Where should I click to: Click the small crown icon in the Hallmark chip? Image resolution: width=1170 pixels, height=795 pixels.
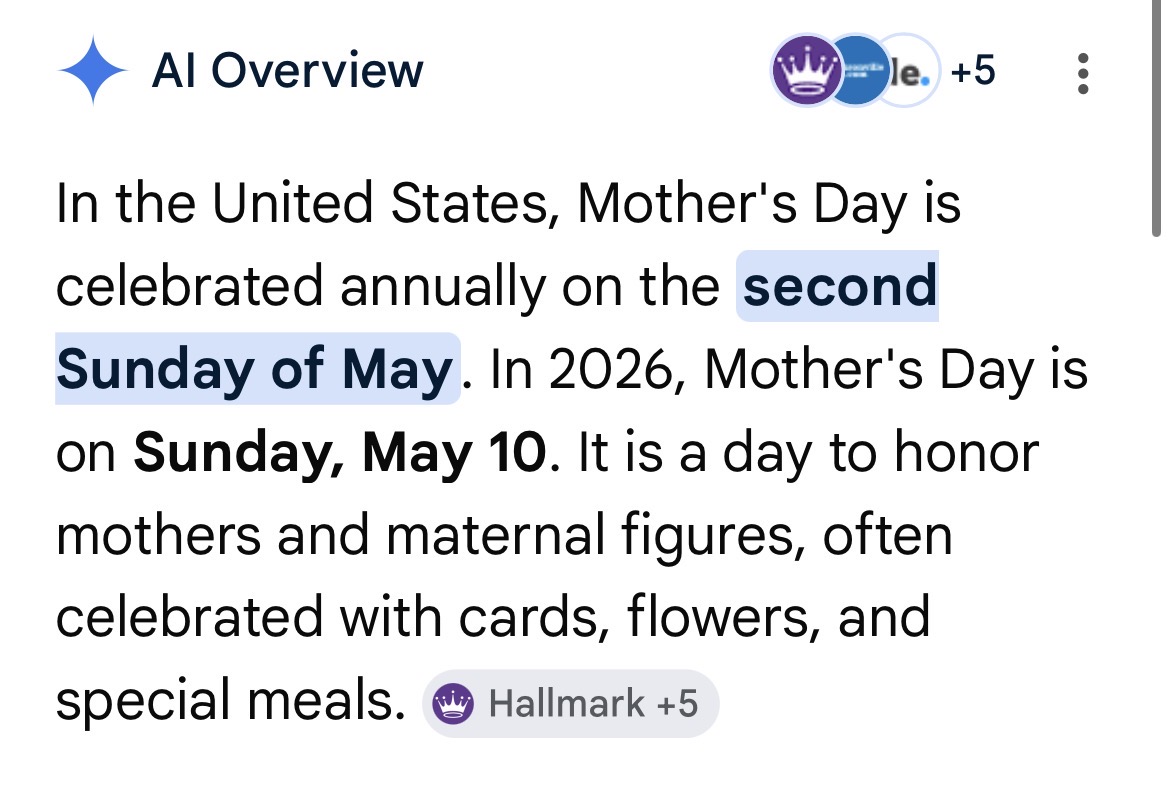(452, 704)
